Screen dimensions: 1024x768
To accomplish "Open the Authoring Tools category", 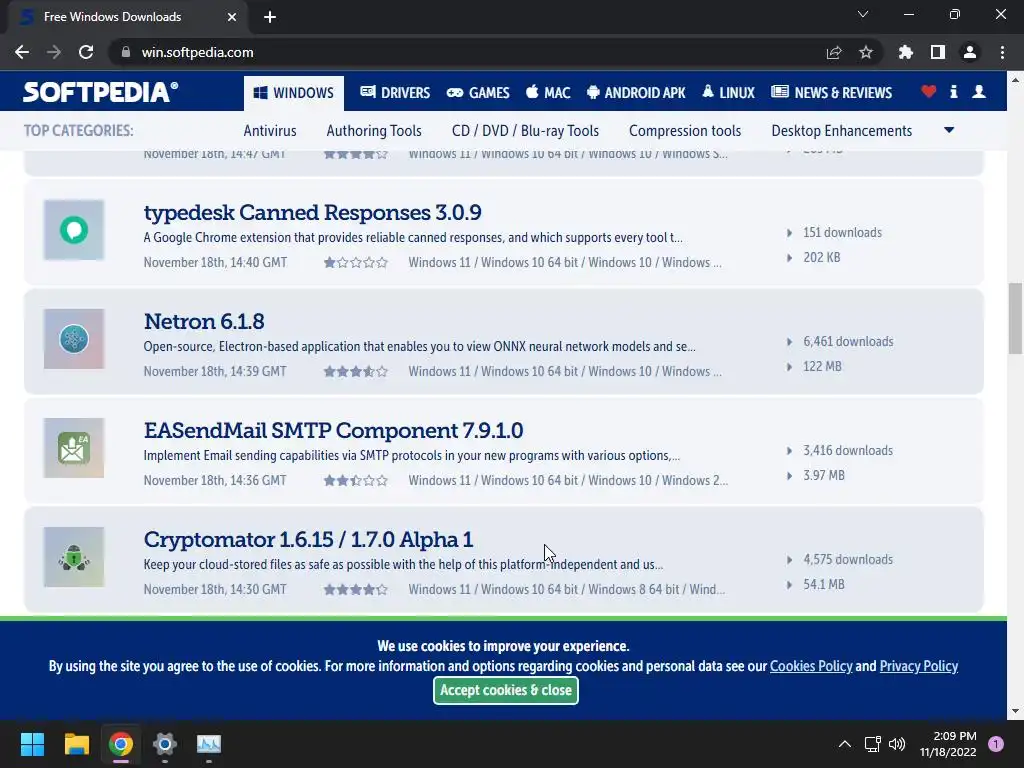I will click(x=374, y=131).
